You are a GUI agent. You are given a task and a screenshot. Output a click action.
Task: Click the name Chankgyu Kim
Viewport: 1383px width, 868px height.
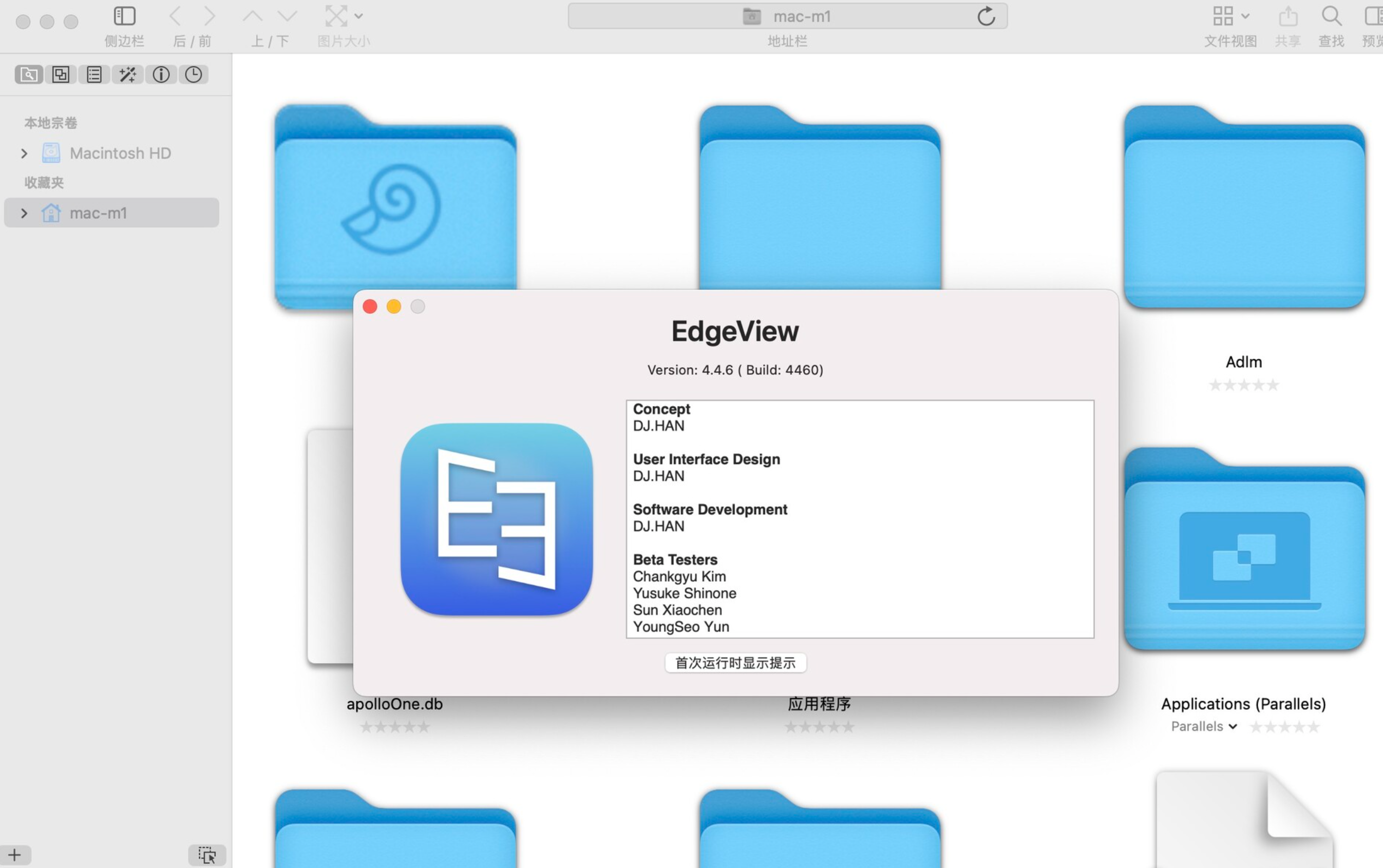[x=679, y=576]
